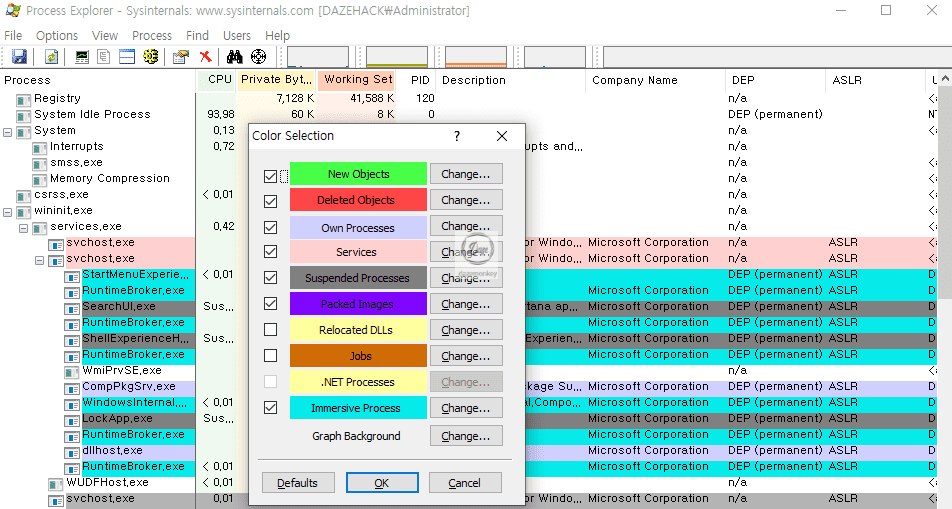Viewport: 952px width, 509px height.
Task: Collapse the System process tree node
Action: tap(7, 132)
